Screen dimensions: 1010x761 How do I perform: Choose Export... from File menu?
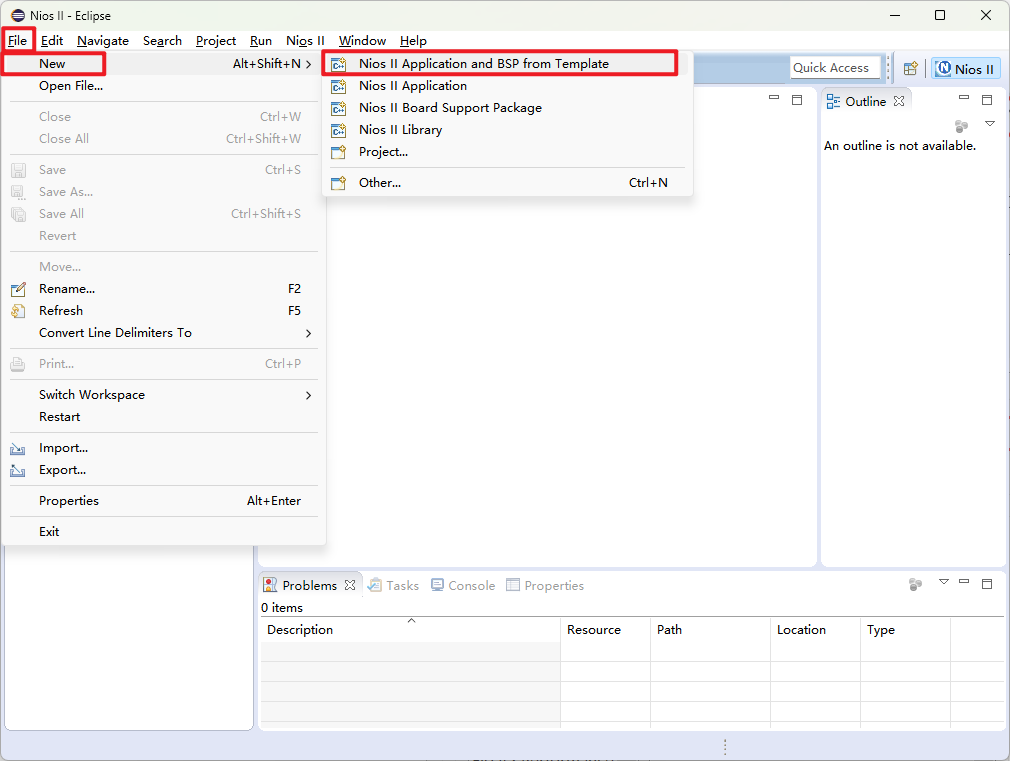click(x=164, y=469)
